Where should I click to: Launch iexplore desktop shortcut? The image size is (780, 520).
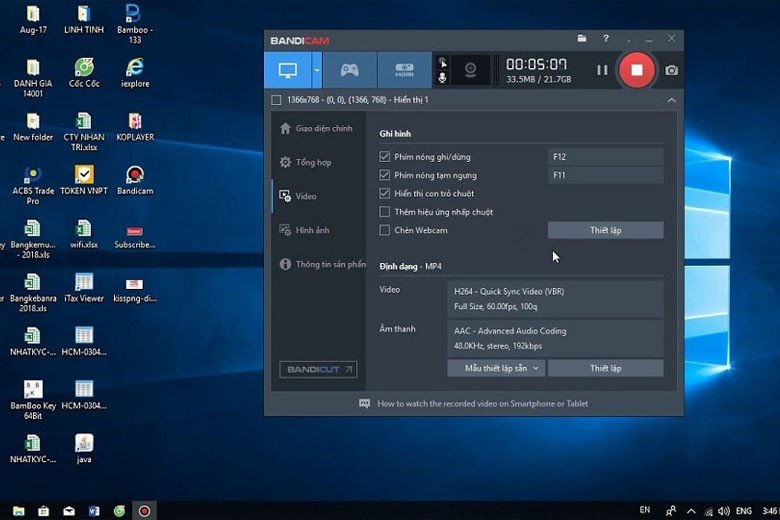point(135,73)
